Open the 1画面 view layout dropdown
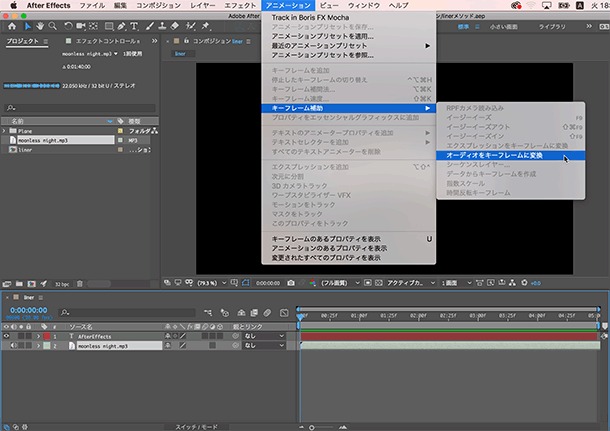 coord(456,283)
